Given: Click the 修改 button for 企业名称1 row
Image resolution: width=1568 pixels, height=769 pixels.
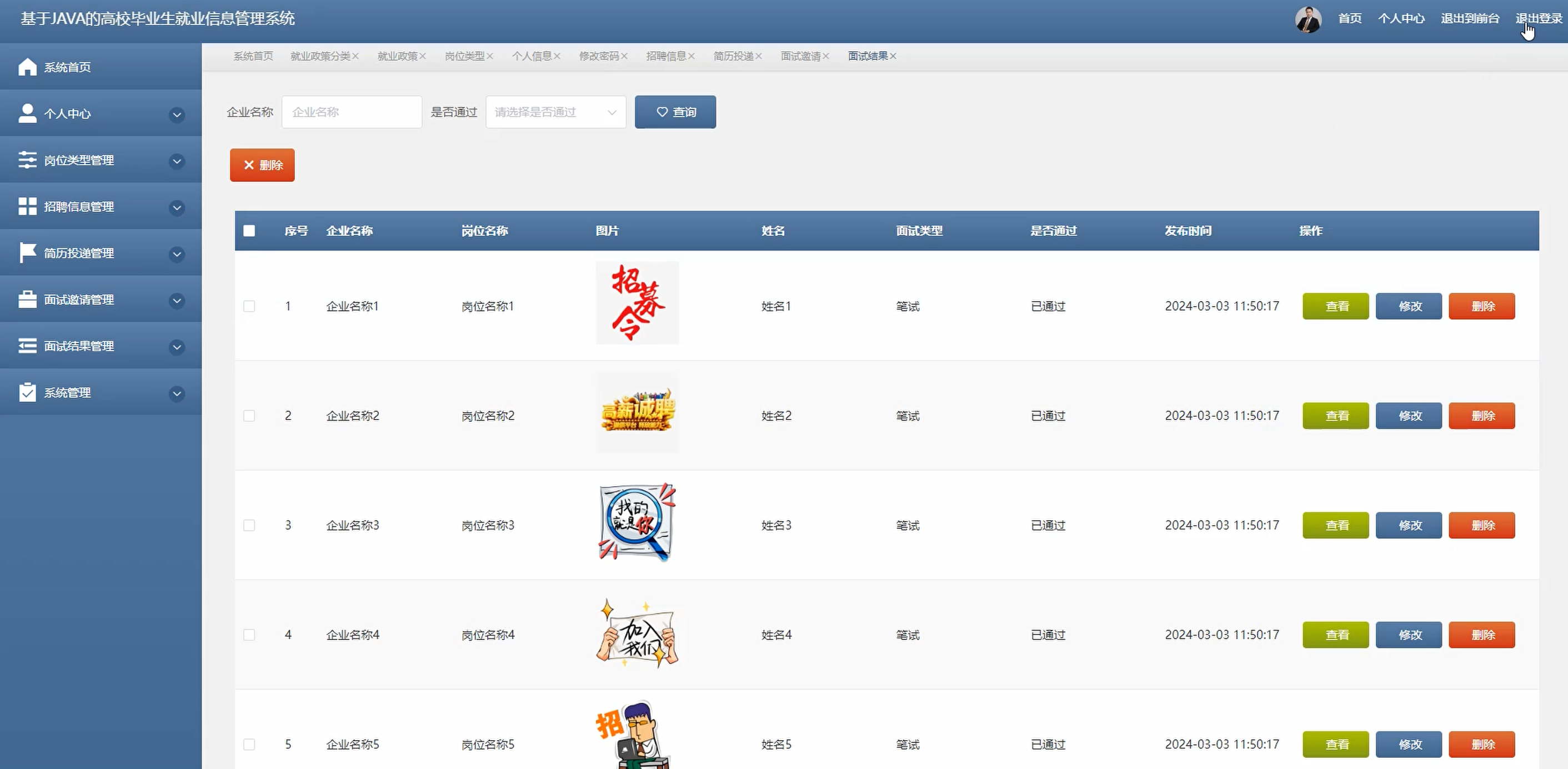Looking at the screenshot, I should coord(1409,306).
